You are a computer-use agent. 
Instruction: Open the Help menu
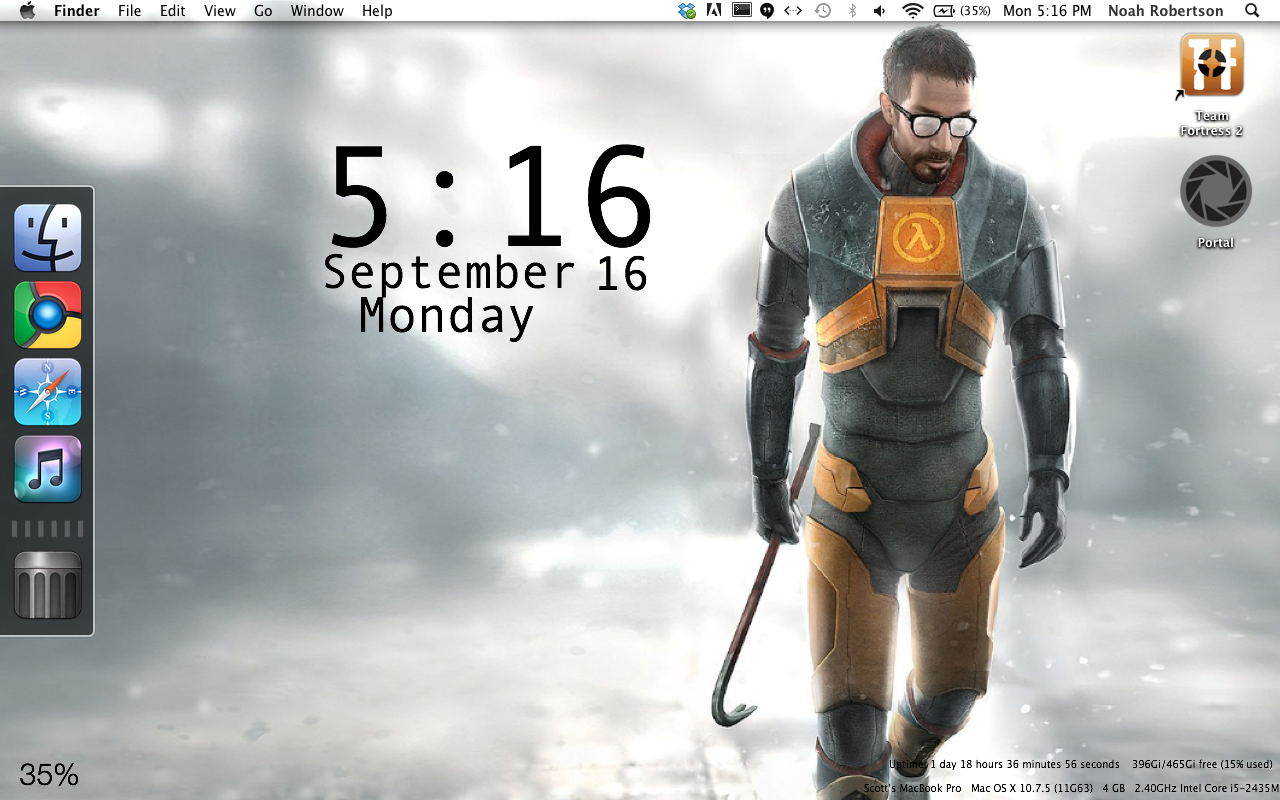click(x=377, y=11)
